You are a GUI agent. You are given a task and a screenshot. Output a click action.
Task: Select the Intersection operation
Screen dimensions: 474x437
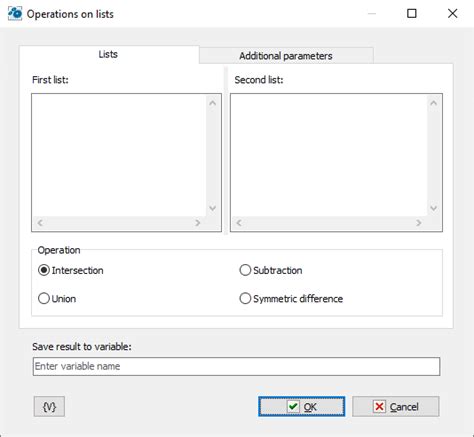pos(71,270)
